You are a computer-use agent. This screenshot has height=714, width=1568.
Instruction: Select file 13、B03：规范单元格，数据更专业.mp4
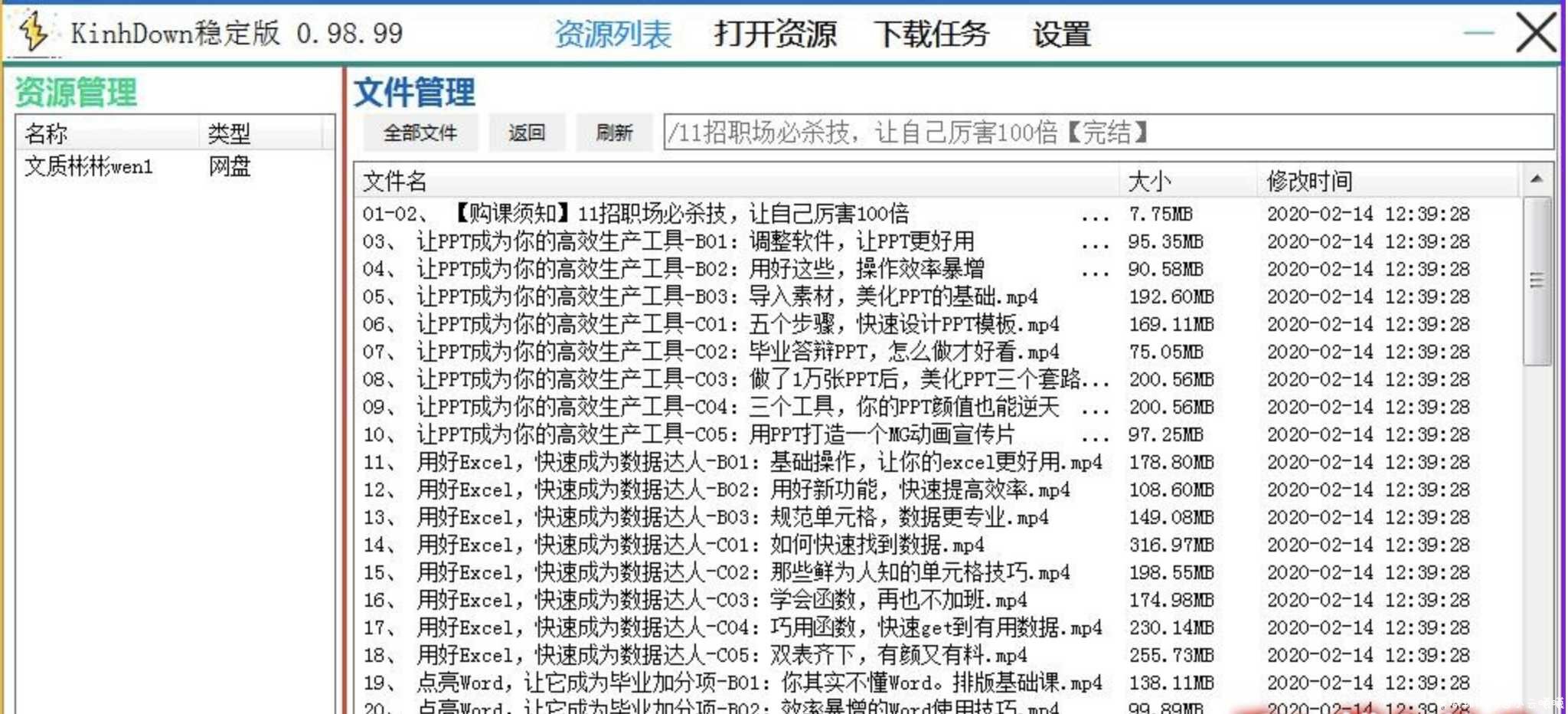(x=938, y=517)
